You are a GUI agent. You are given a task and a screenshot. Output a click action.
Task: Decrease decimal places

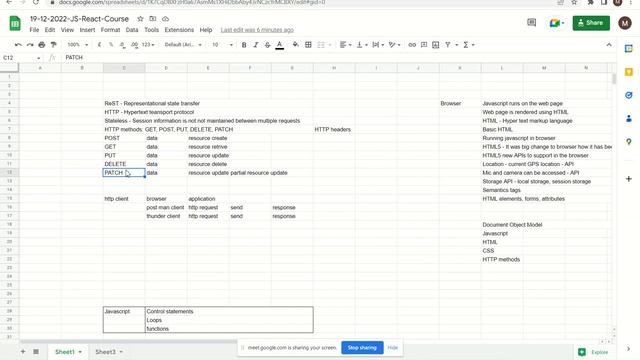click(x=122, y=45)
